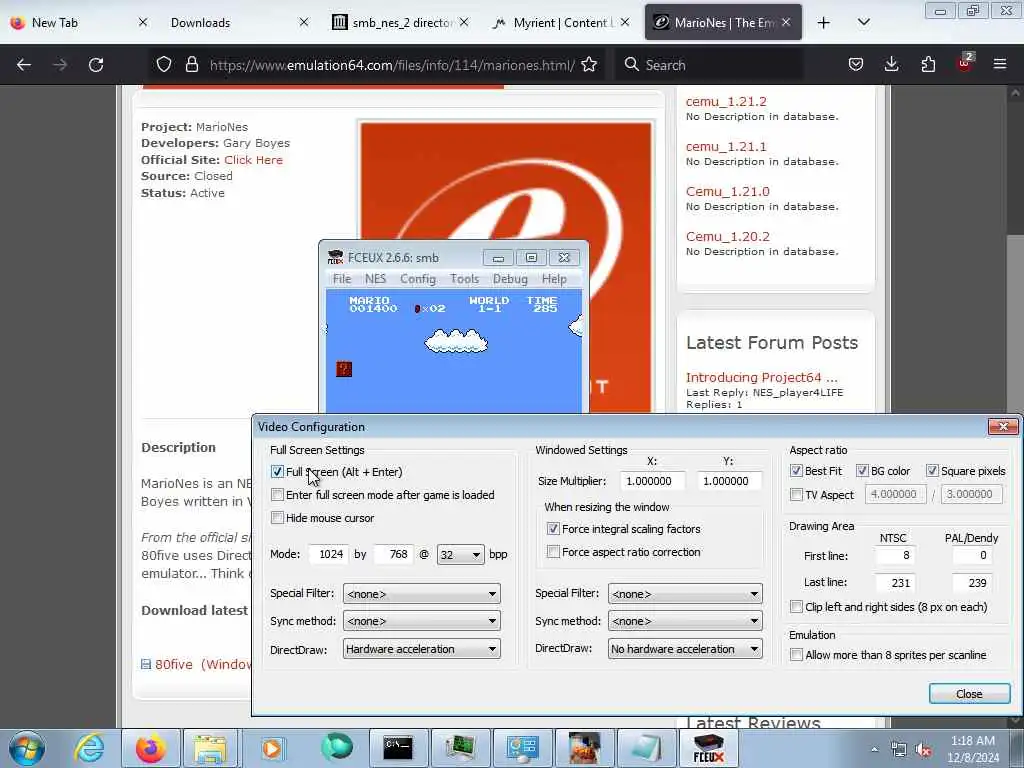
Task: Launch Internet Explorer from the taskbar
Action: [89, 748]
